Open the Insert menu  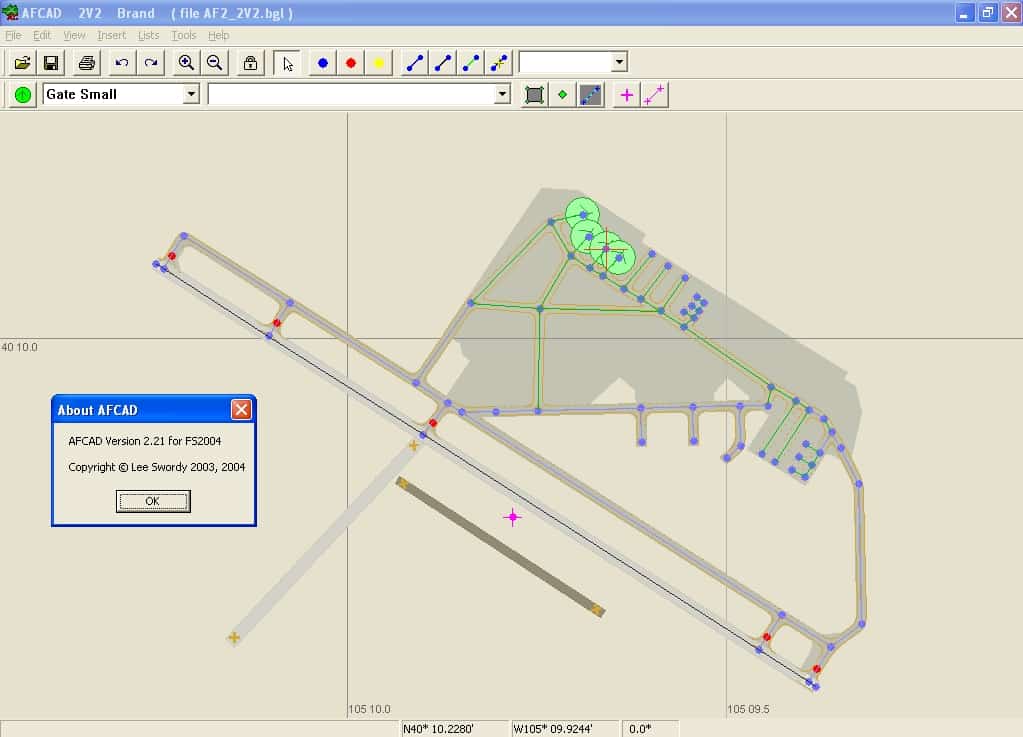coord(111,35)
